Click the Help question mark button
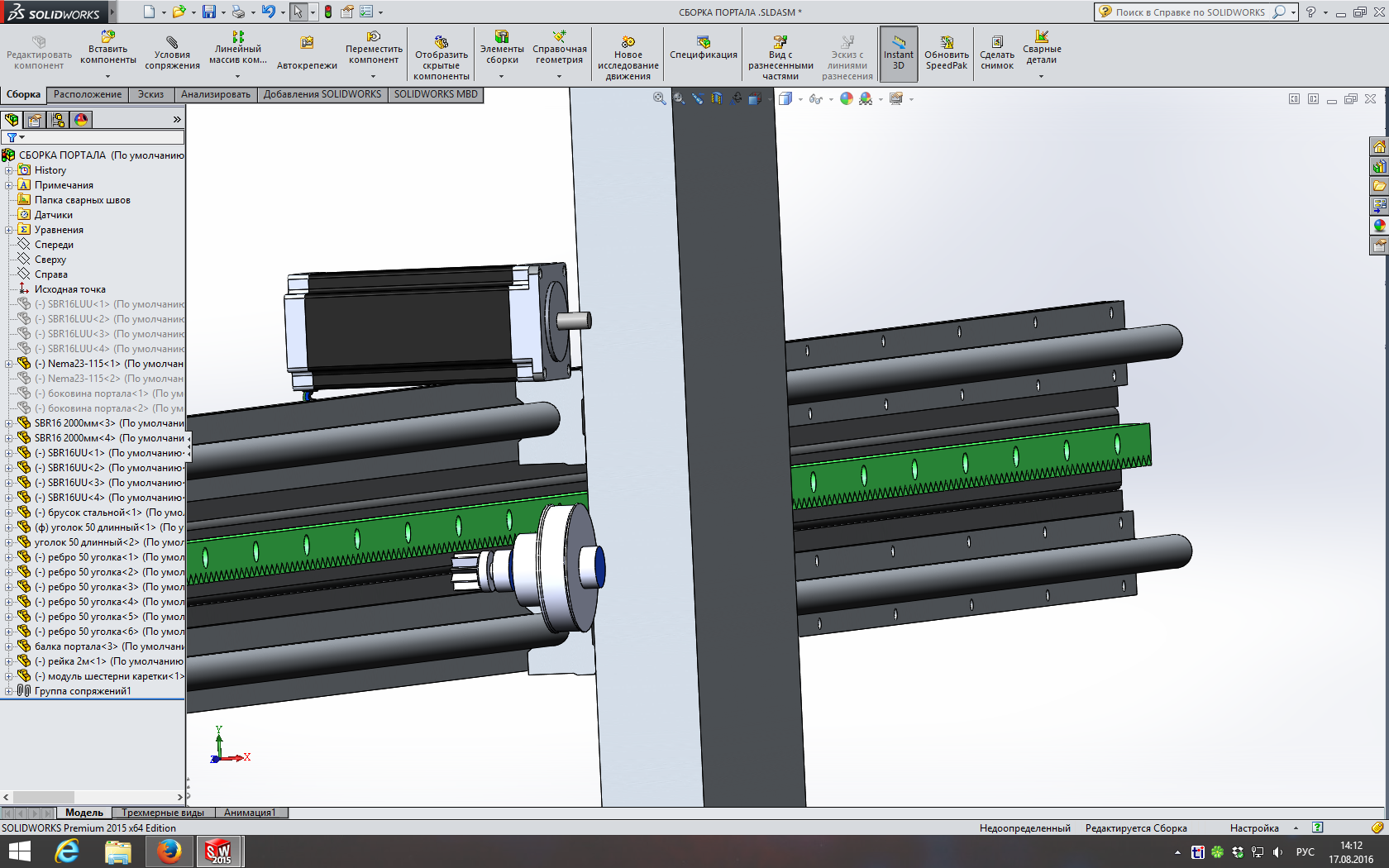Viewport: 1389px width, 868px height. coord(1310,12)
